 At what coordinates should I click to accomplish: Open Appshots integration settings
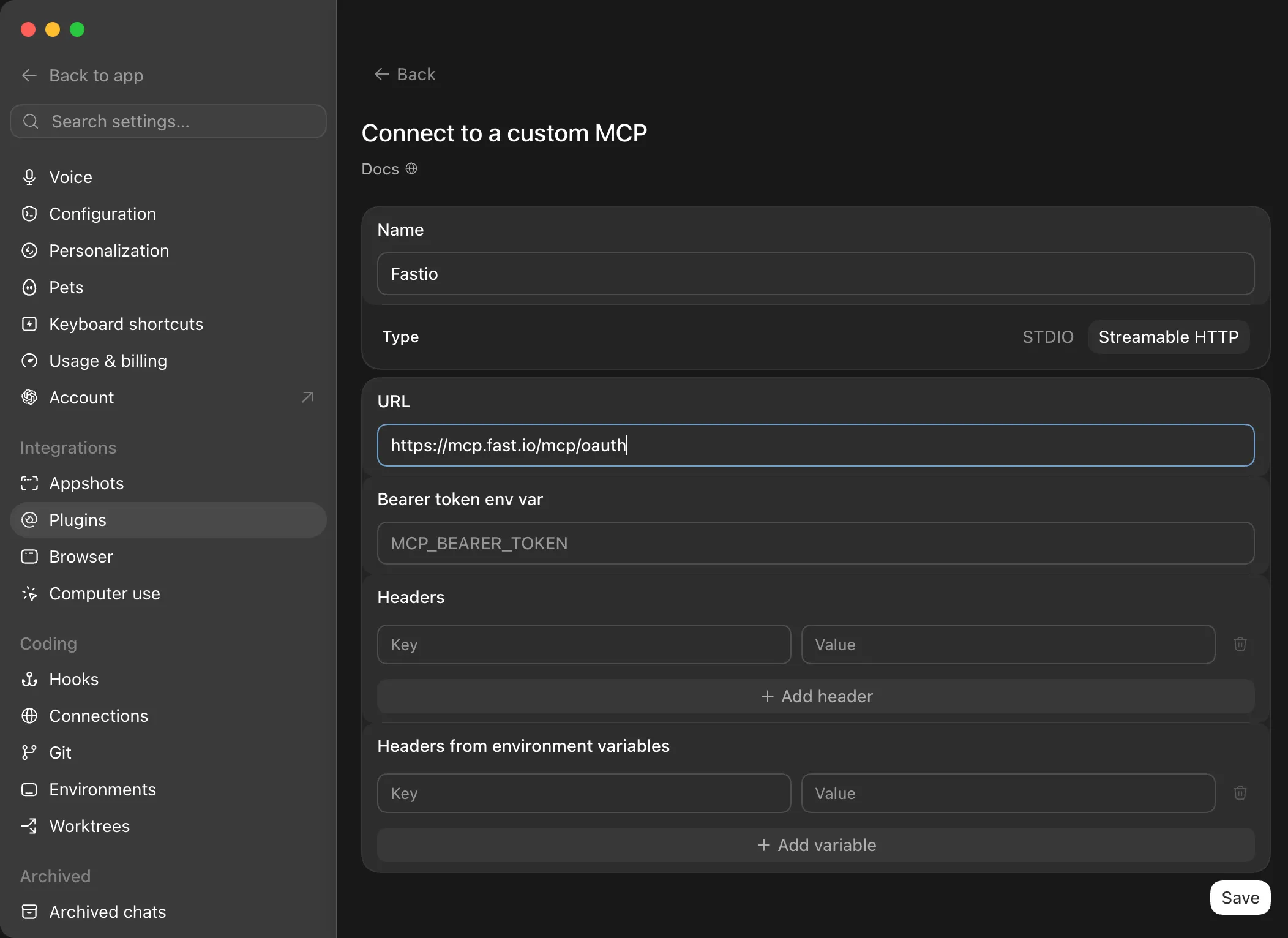[168, 483]
